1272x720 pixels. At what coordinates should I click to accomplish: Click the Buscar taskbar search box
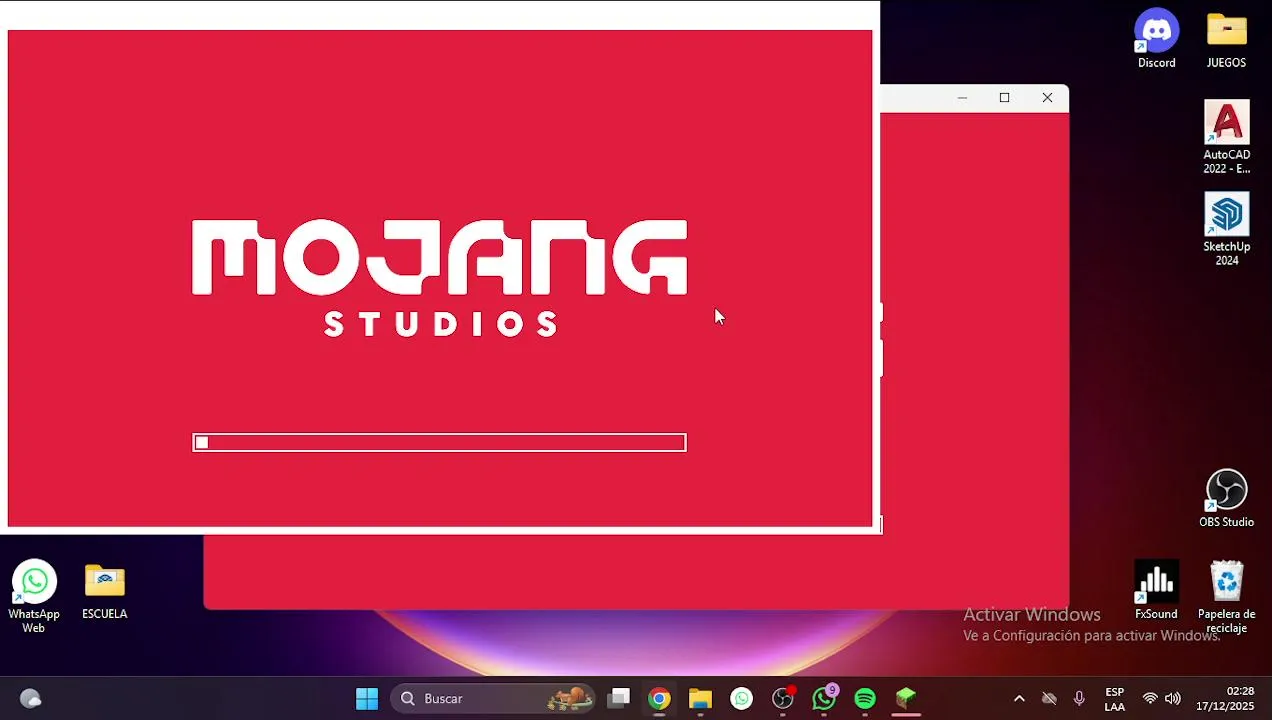[493, 699]
